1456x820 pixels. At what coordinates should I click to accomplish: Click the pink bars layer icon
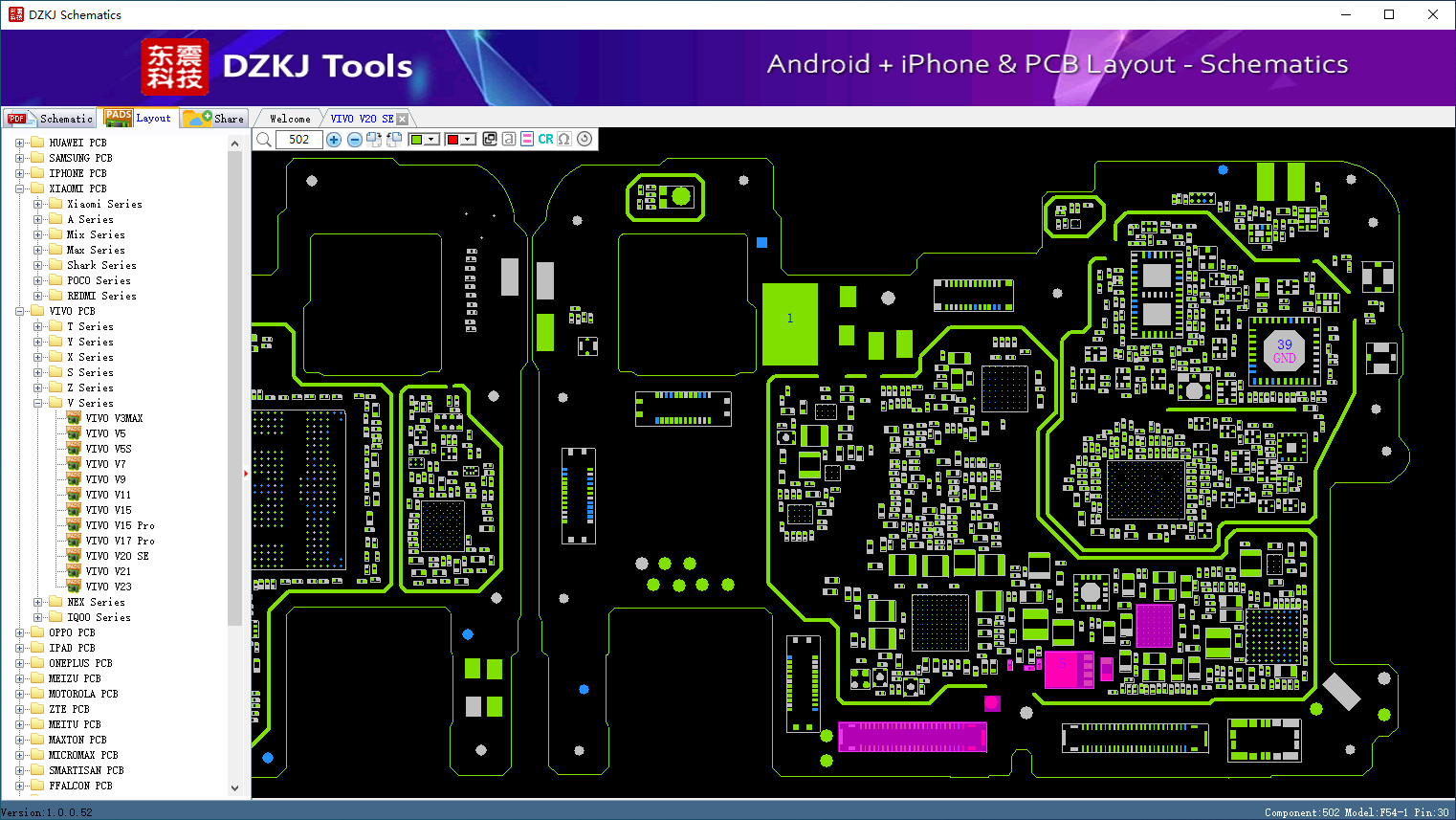pyautogui.click(x=527, y=139)
